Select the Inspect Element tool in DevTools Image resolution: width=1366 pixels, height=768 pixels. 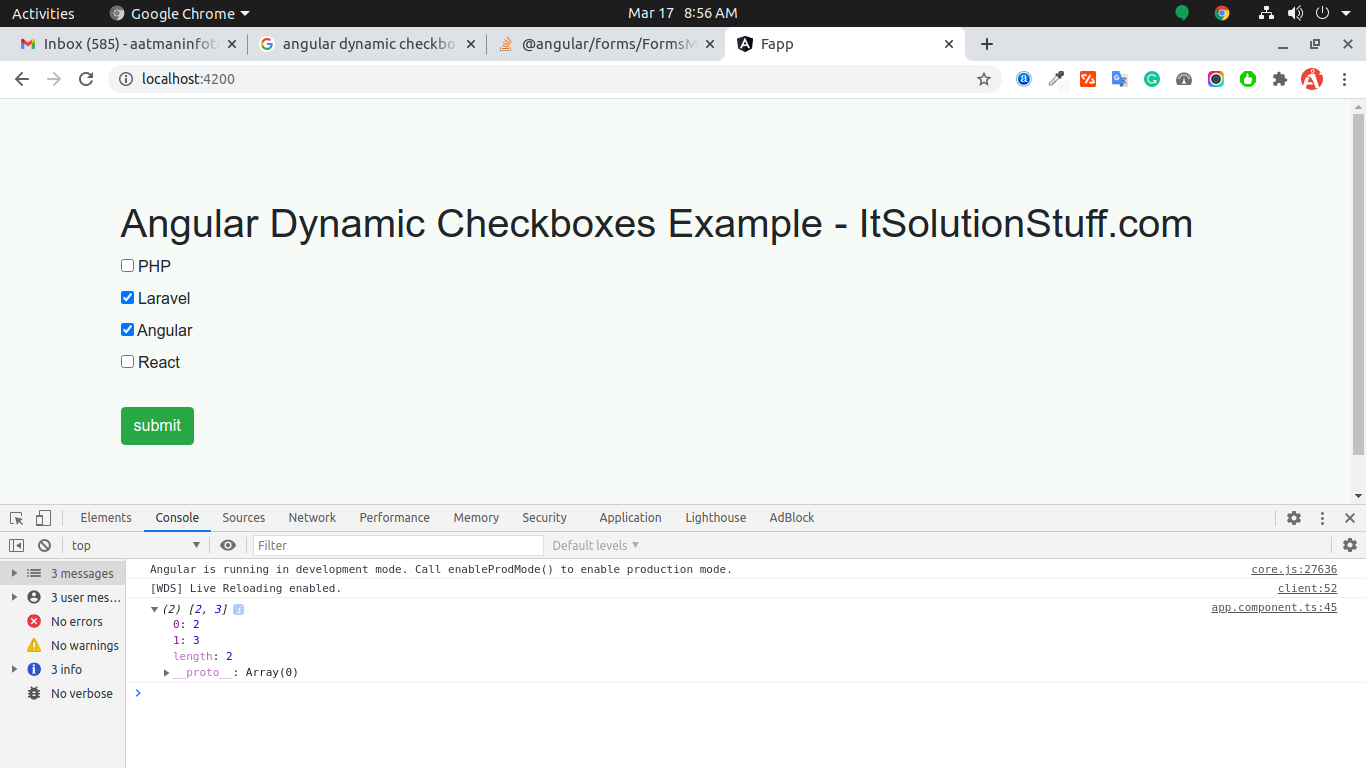click(15, 517)
